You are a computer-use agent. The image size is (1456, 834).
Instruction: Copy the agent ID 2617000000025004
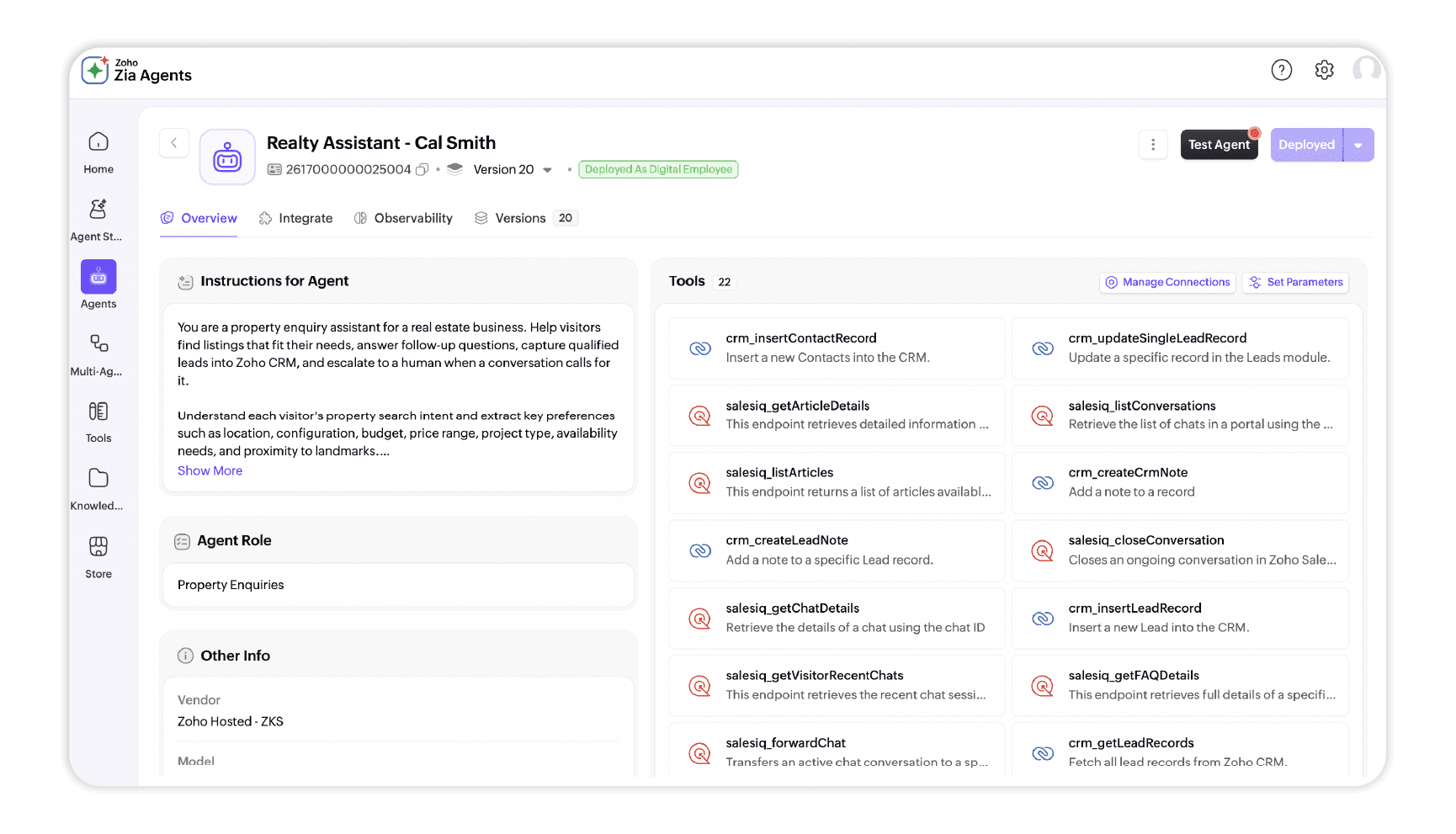click(x=422, y=169)
